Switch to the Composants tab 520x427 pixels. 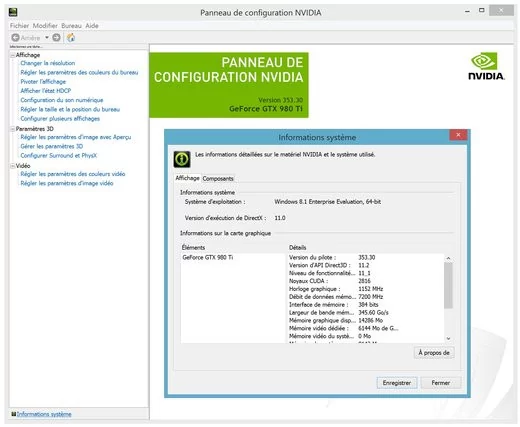[x=218, y=179]
